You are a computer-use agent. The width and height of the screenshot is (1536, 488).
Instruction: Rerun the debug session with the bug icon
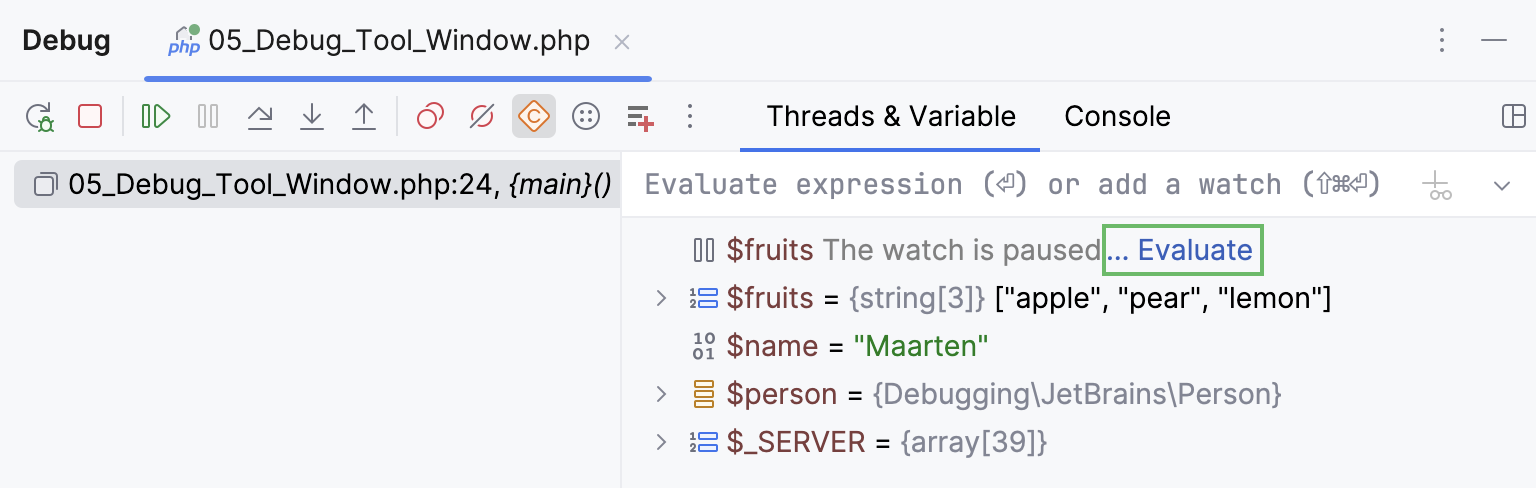pos(40,117)
